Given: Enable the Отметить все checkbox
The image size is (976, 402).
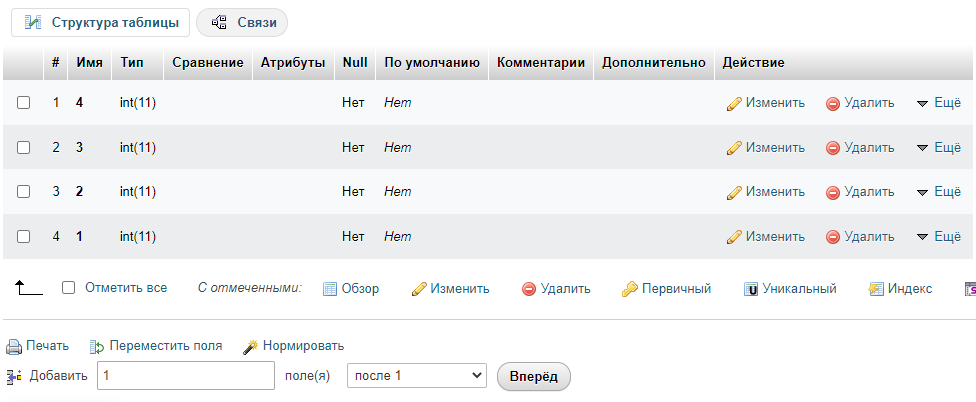Looking at the screenshot, I should click(69, 288).
